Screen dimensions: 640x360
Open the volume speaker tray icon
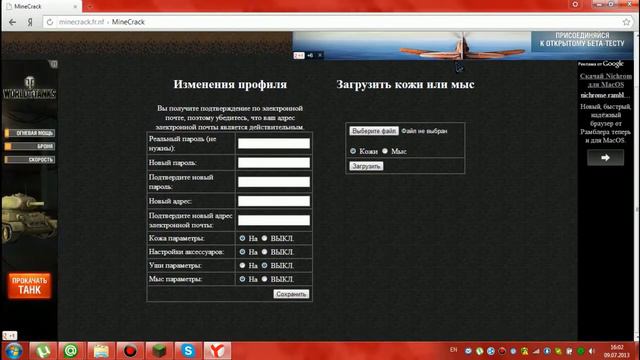click(591, 351)
